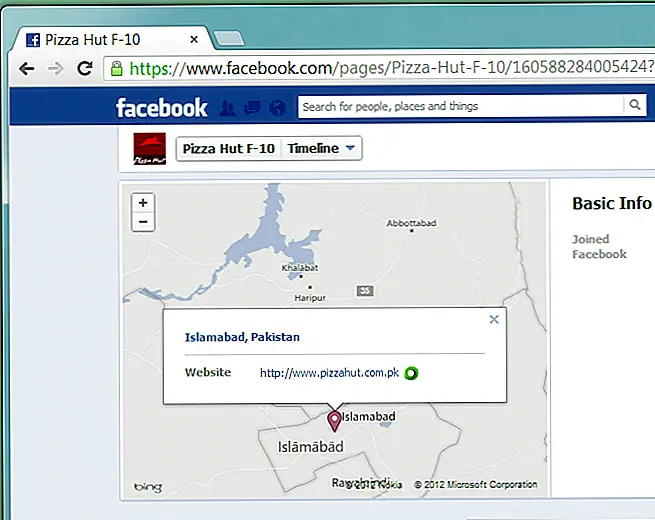The width and height of the screenshot is (655, 520).
Task: Click the red location pin on map
Action: (x=334, y=421)
